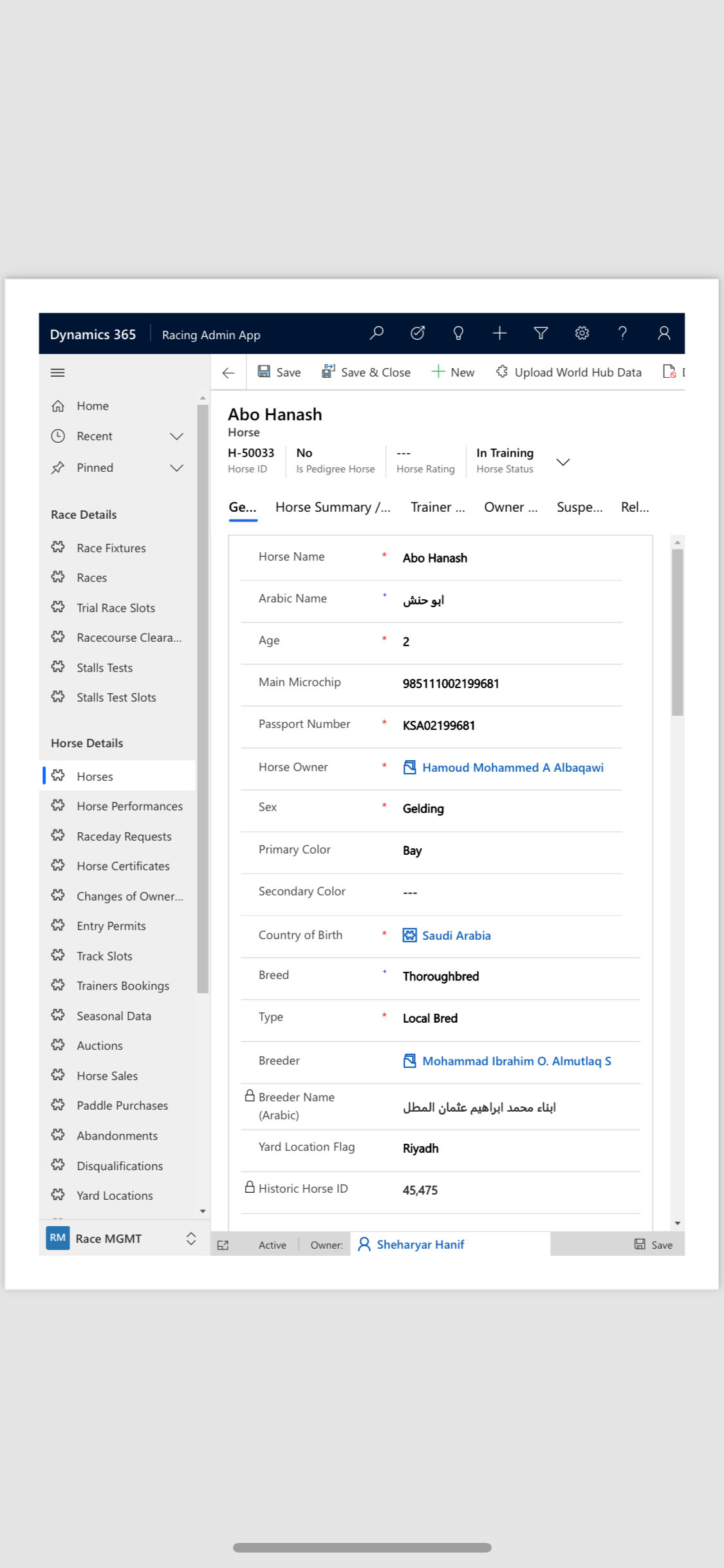Click the Save & Close button
724x1568 pixels.
coord(366,372)
